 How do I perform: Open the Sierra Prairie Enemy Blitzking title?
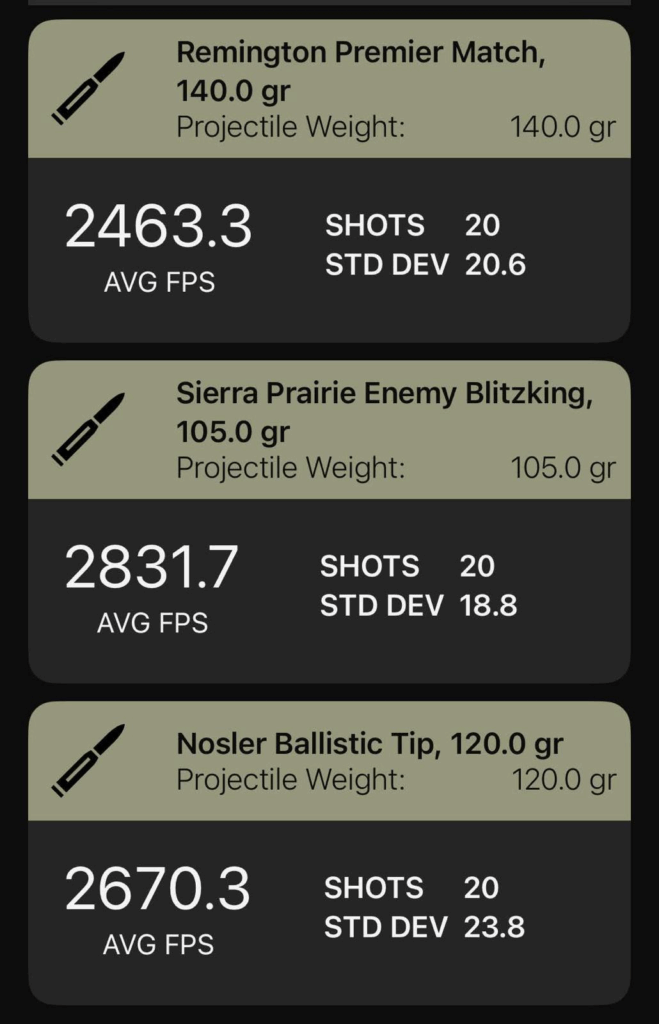[384, 412]
